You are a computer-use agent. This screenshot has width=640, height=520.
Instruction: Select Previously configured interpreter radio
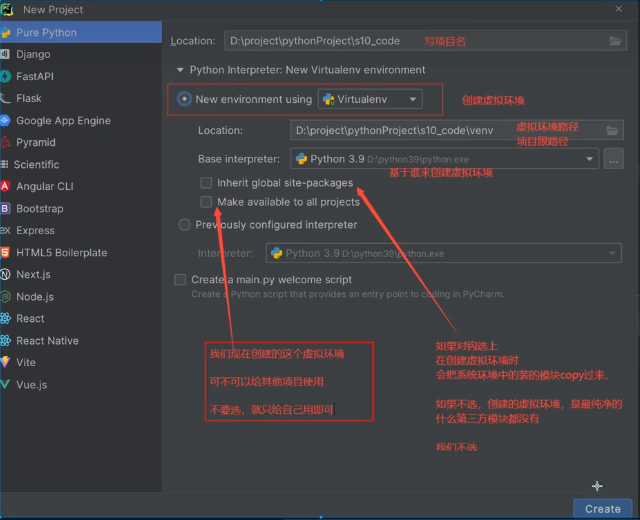(x=184, y=224)
